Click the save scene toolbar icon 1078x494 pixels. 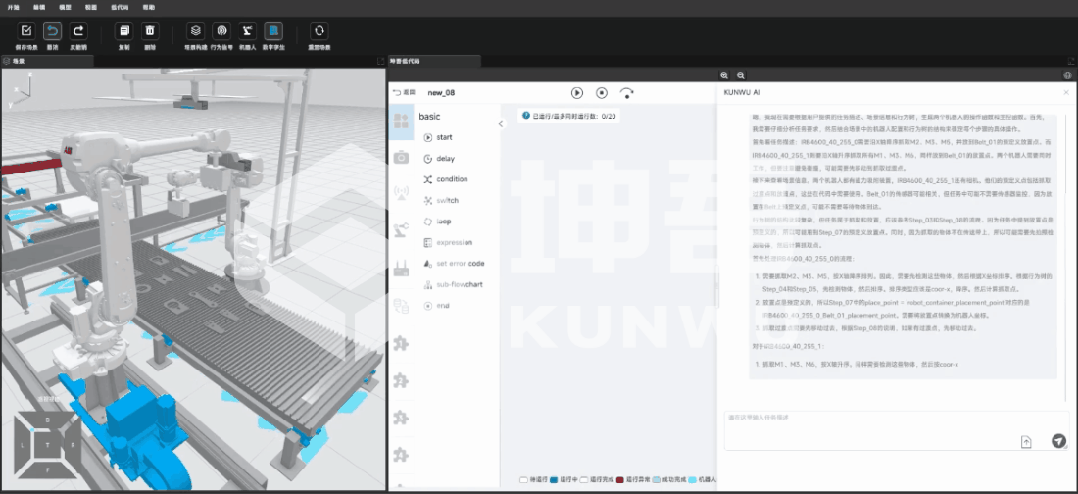click(26, 31)
